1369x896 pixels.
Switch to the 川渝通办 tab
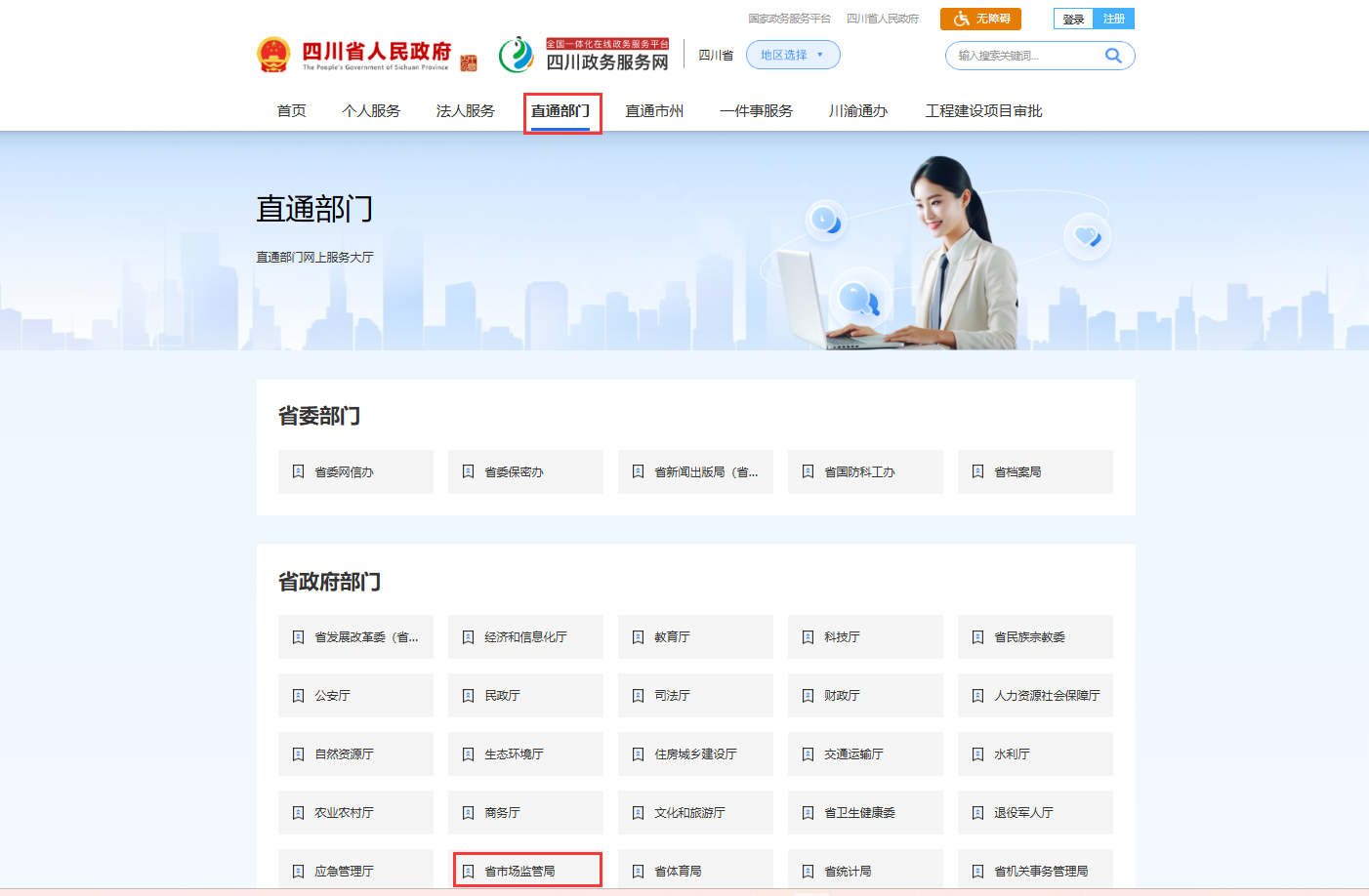pyautogui.click(x=856, y=110)
